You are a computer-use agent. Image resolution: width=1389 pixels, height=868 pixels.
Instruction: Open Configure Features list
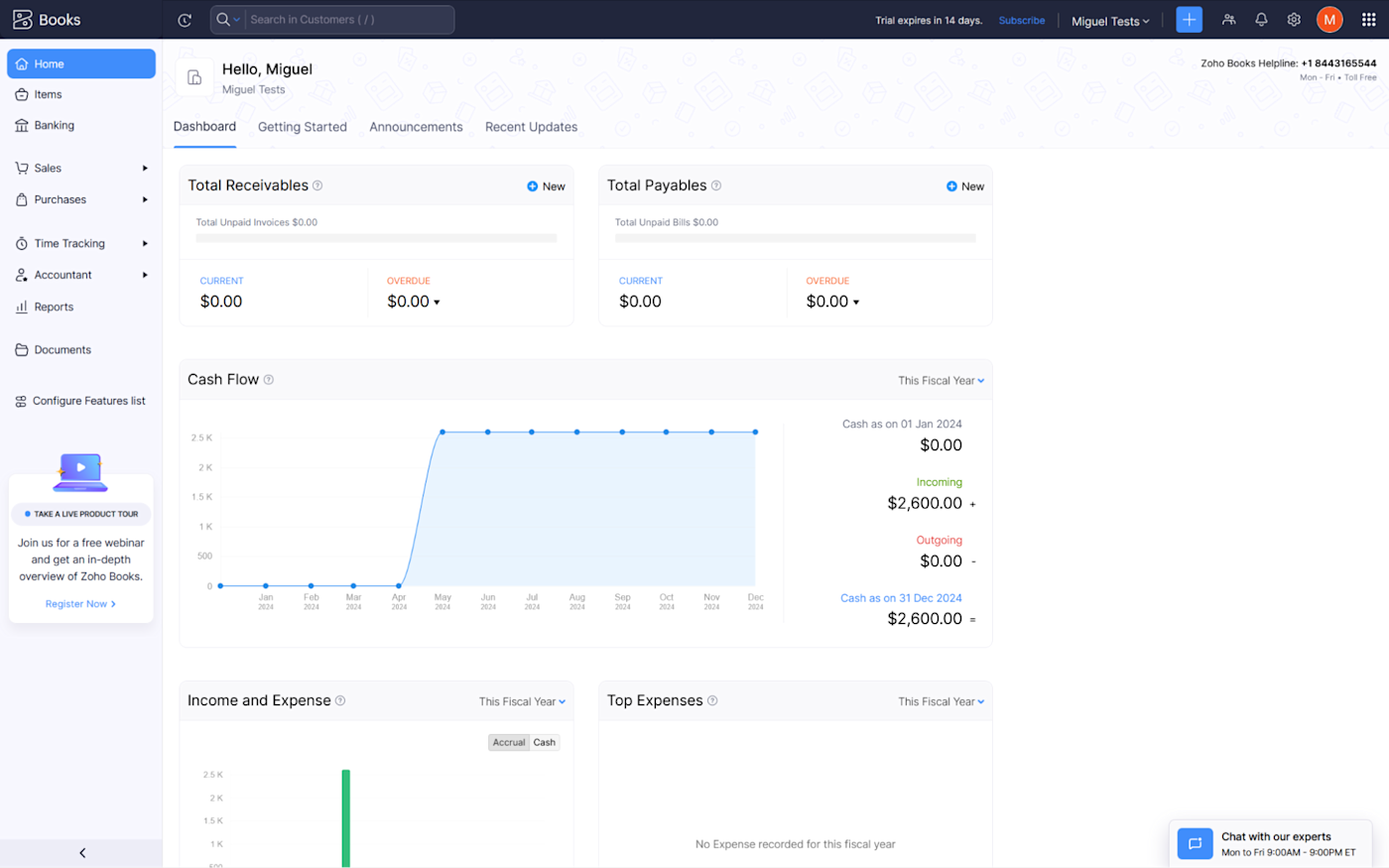click(x=81, y=401)
